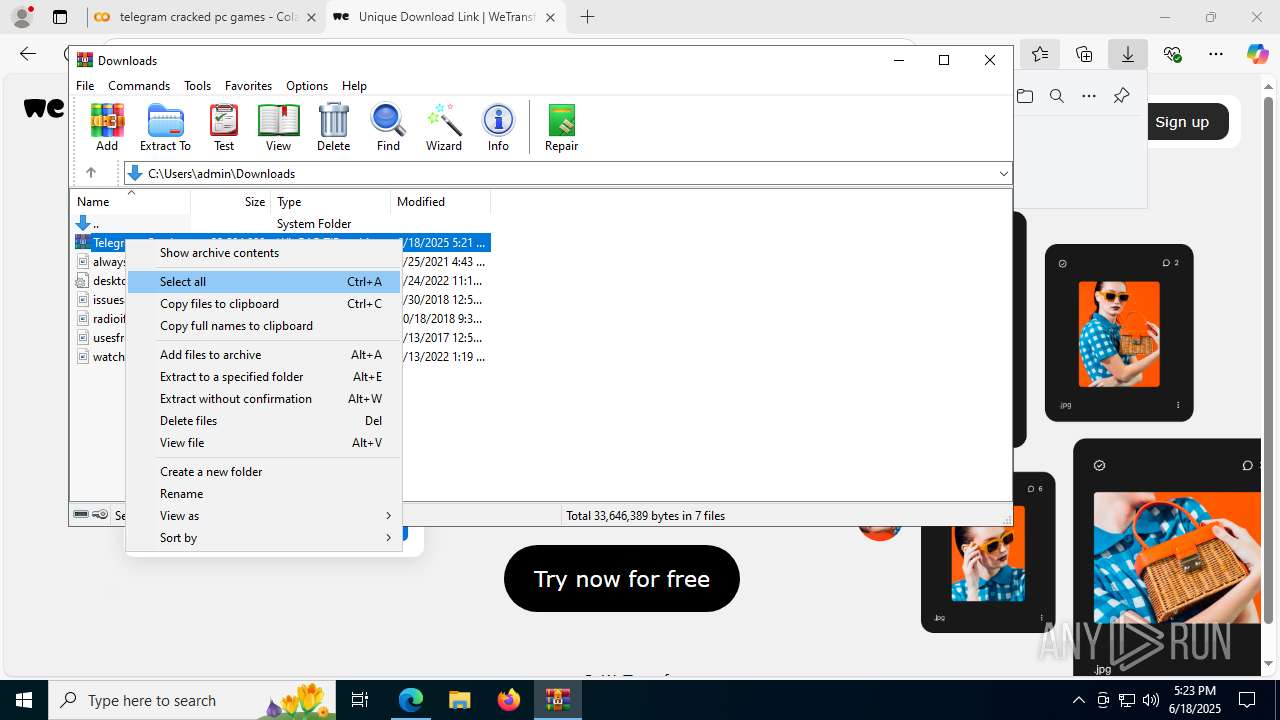Click the Extract To toolbar icon
This screenshot has width=1280, height=720.
pos(165,127)
